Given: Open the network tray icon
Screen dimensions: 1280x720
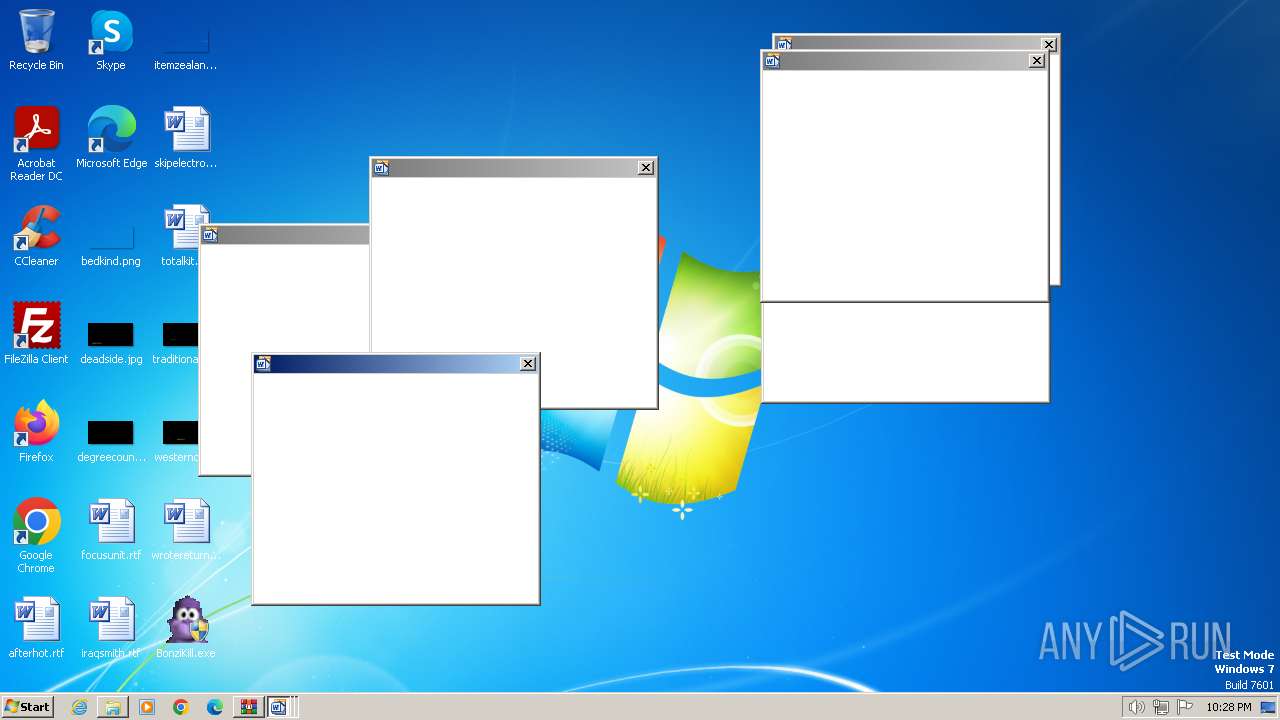Looking at the screenshot, I should coord(1161,707).
